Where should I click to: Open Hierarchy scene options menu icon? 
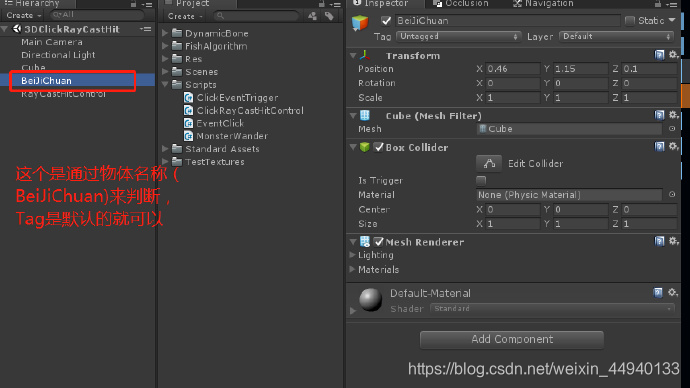pos(146,29)
